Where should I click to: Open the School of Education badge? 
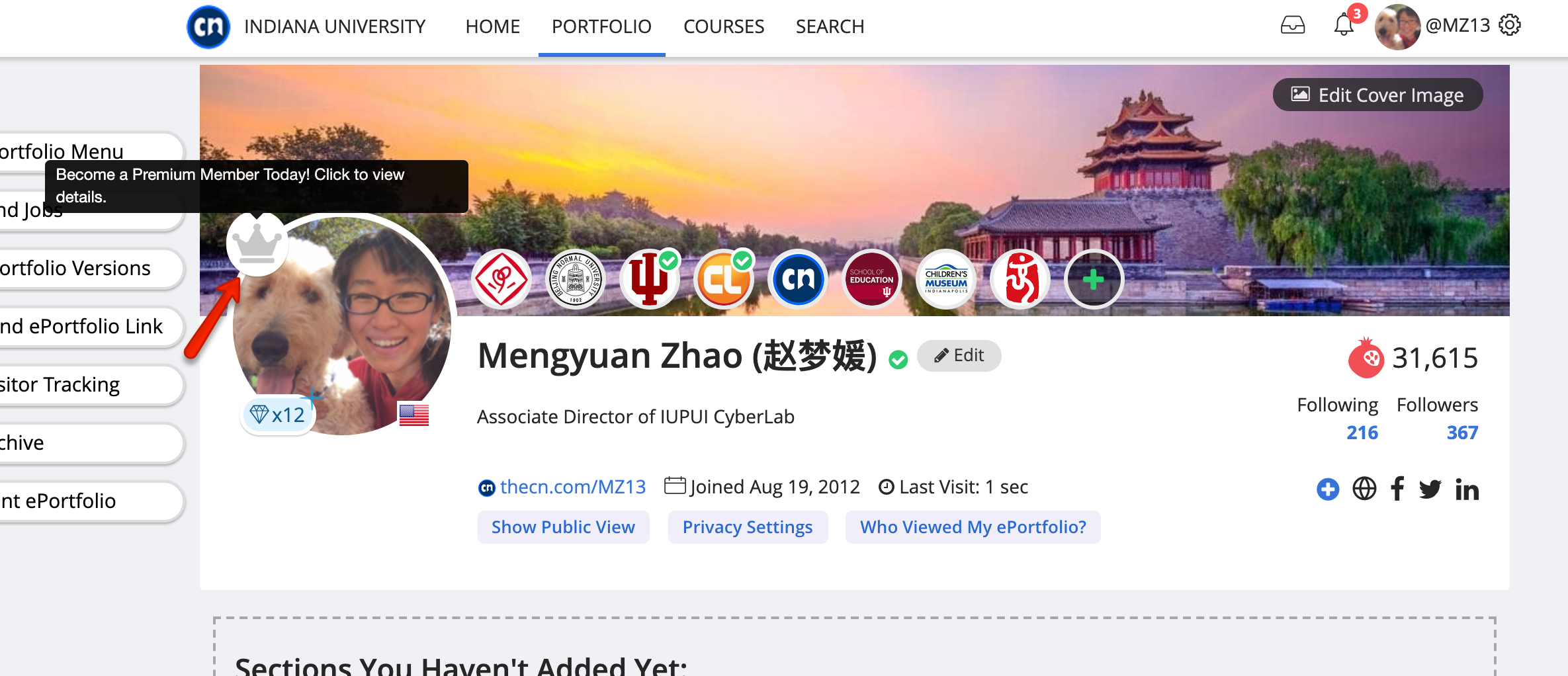click(x=872, y=279)
